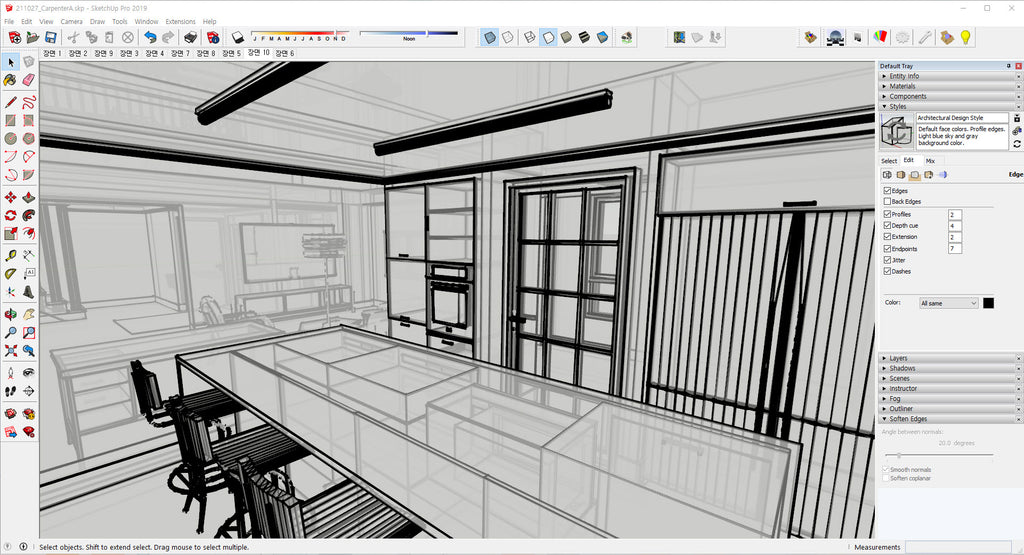This screenshot has width=1024, height=555.
Task: Switch to the Mix tab in Styles
Action: 930,161
